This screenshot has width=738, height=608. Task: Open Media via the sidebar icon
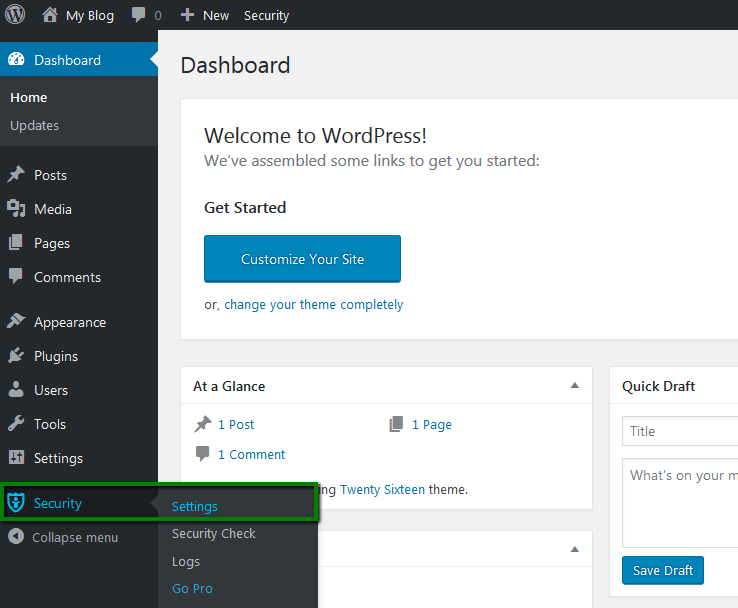click(x=16, y=209)
